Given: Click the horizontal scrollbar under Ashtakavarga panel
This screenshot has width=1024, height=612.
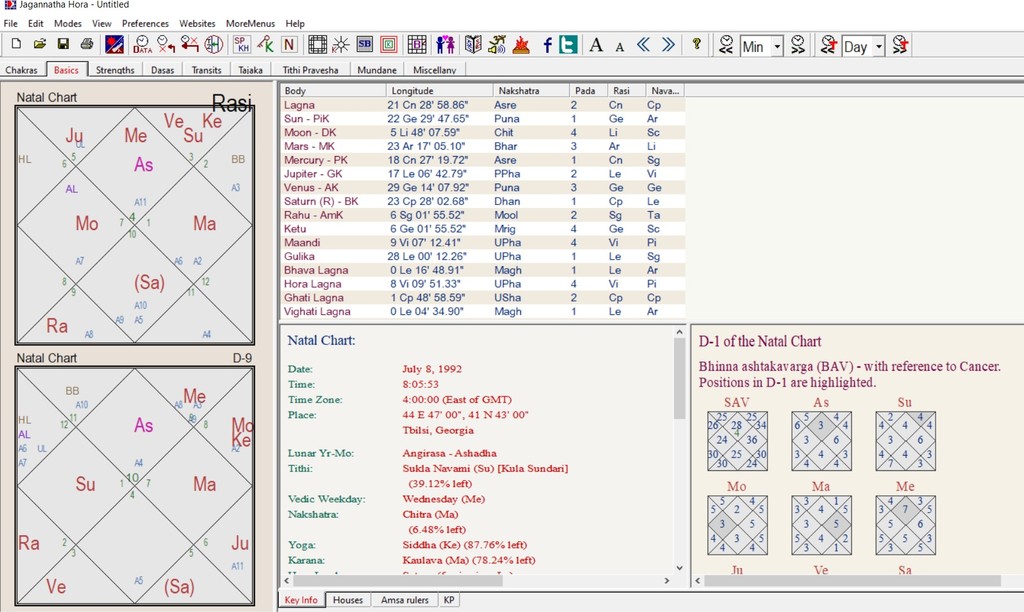Looking at the screenshot, I should (x=852, y=580).
